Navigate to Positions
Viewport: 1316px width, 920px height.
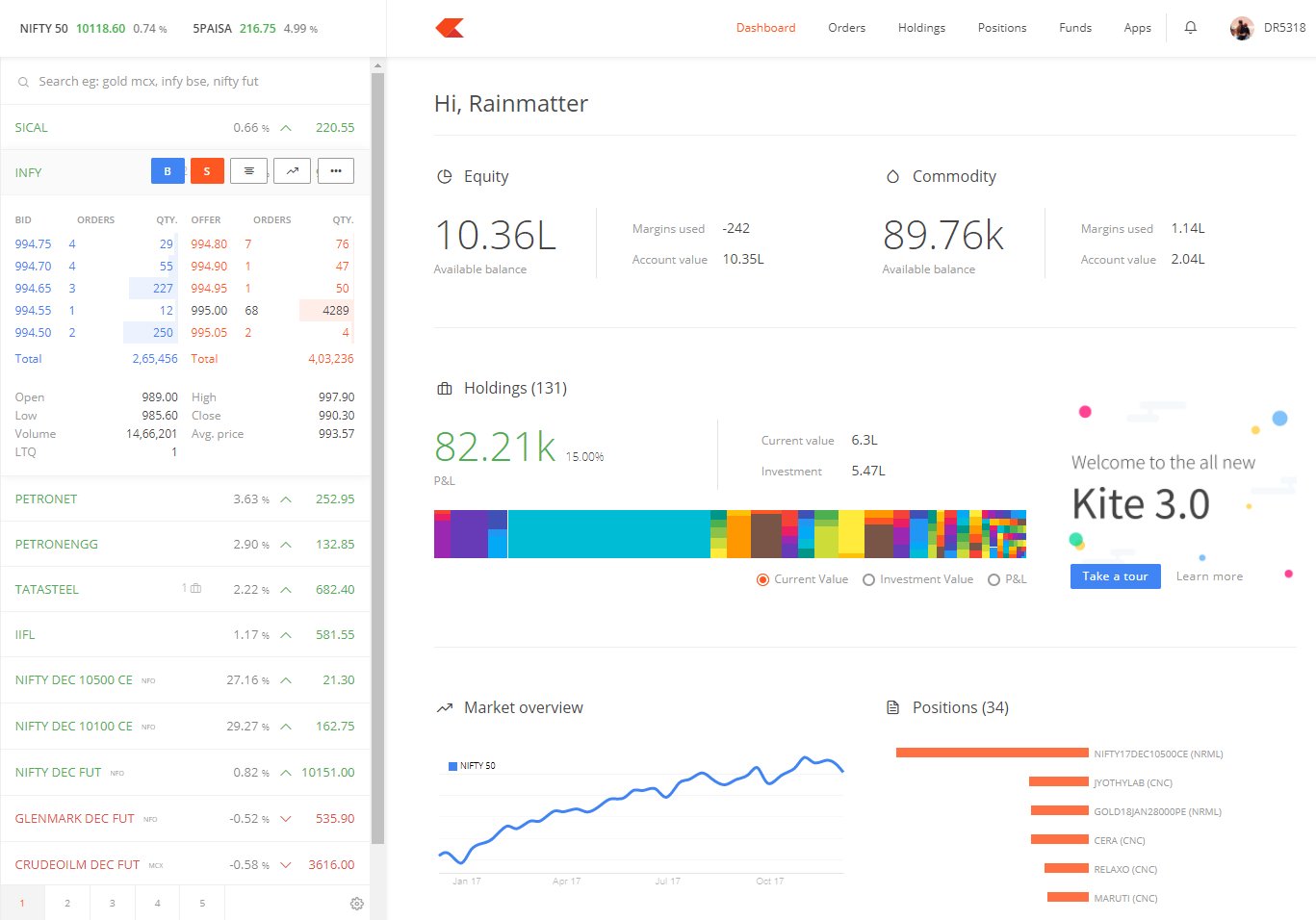point(1002,28)
